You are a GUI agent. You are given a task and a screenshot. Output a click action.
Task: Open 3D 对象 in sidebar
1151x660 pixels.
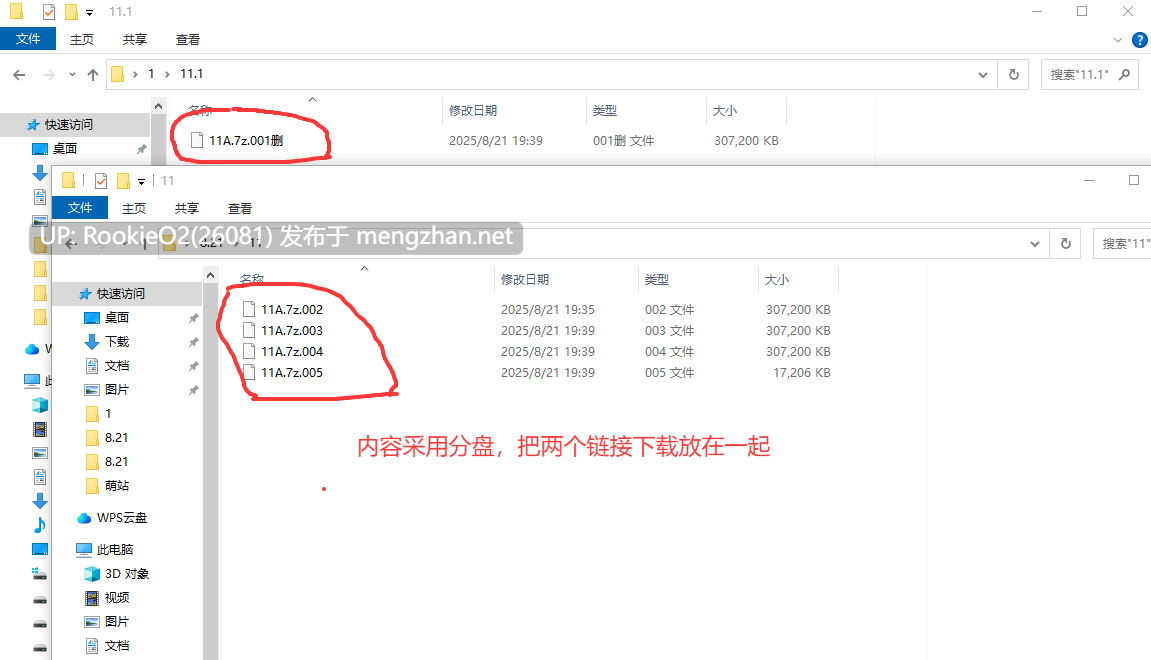pos(127,574)
